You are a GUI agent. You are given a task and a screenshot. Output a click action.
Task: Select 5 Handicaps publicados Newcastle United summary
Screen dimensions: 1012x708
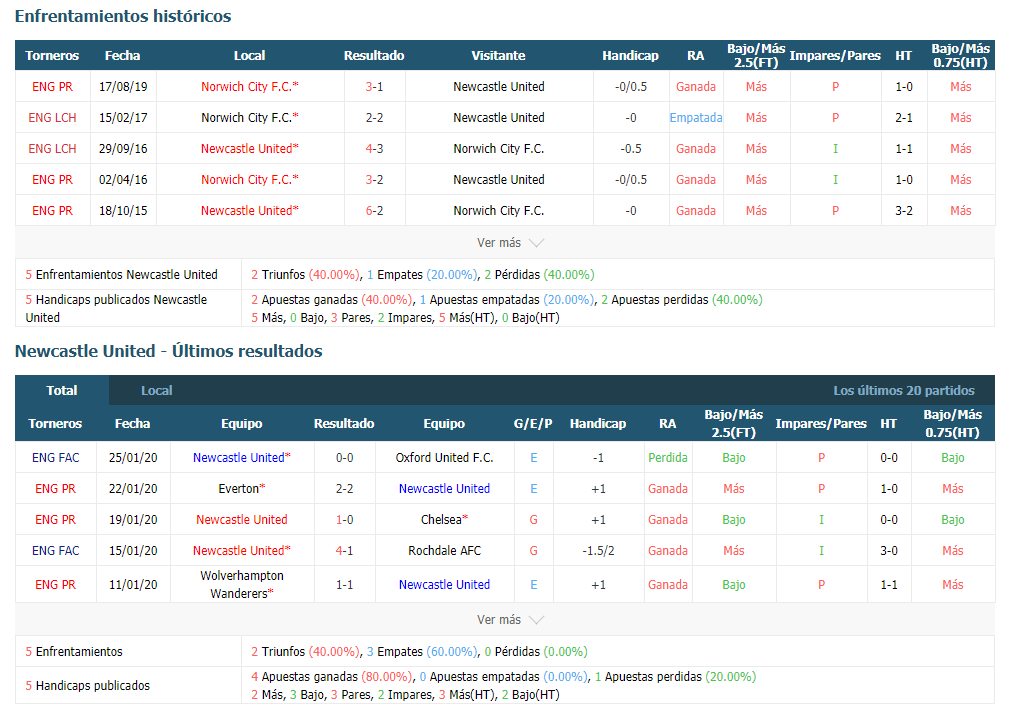click(x=116, y=308)
